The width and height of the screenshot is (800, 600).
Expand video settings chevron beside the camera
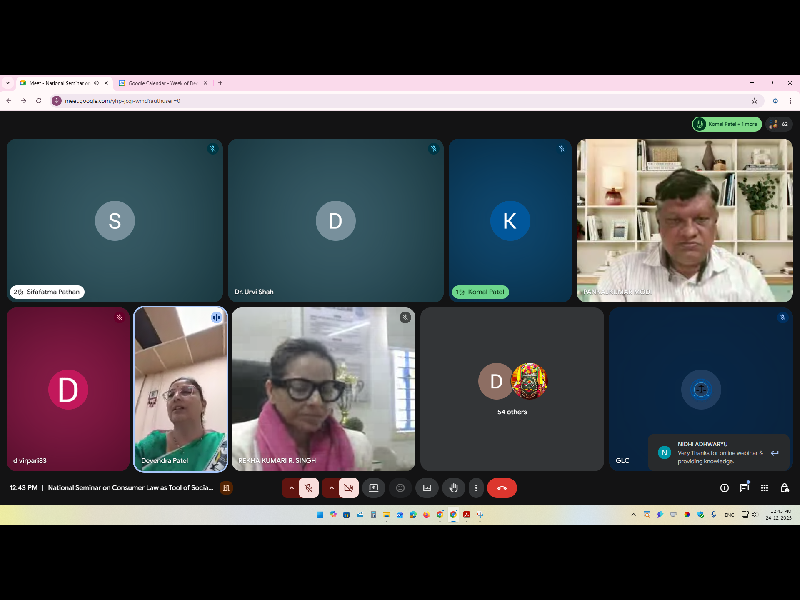330,488
